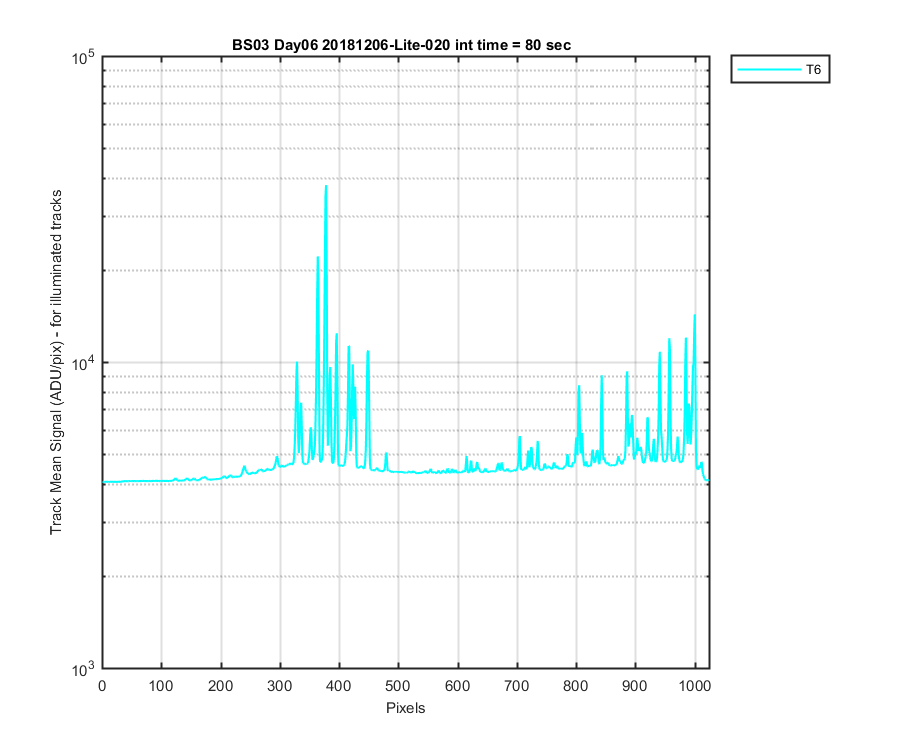Screen dimensions: 900x750
Task: Click the cyan line sample in the legend
Action: 769,69
